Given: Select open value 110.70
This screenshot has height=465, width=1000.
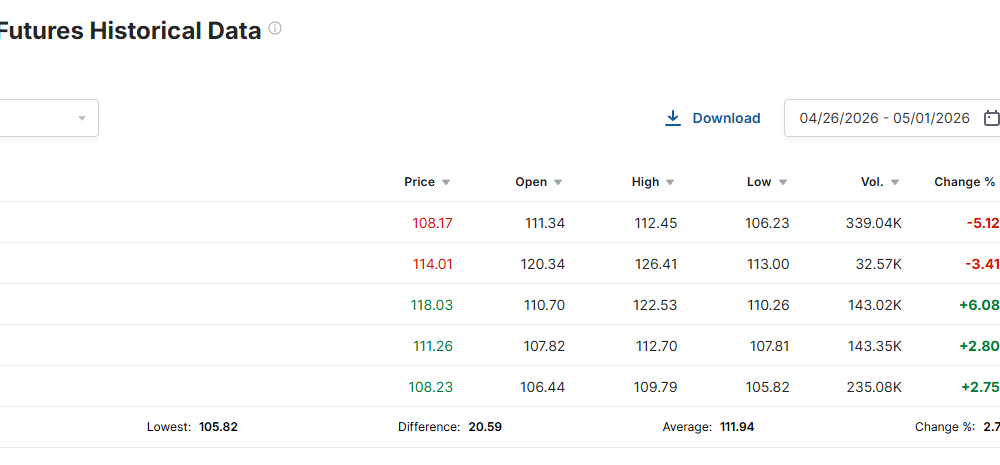Looking at the screenshot, I should 545,305.
